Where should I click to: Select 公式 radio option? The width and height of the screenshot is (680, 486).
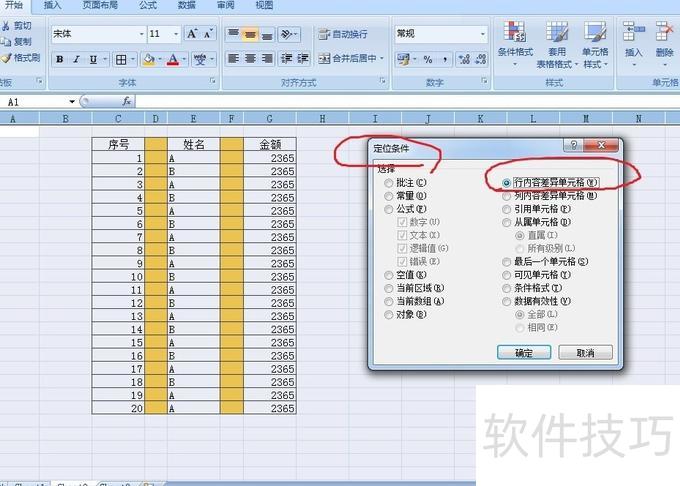click(x=389, y=209)
